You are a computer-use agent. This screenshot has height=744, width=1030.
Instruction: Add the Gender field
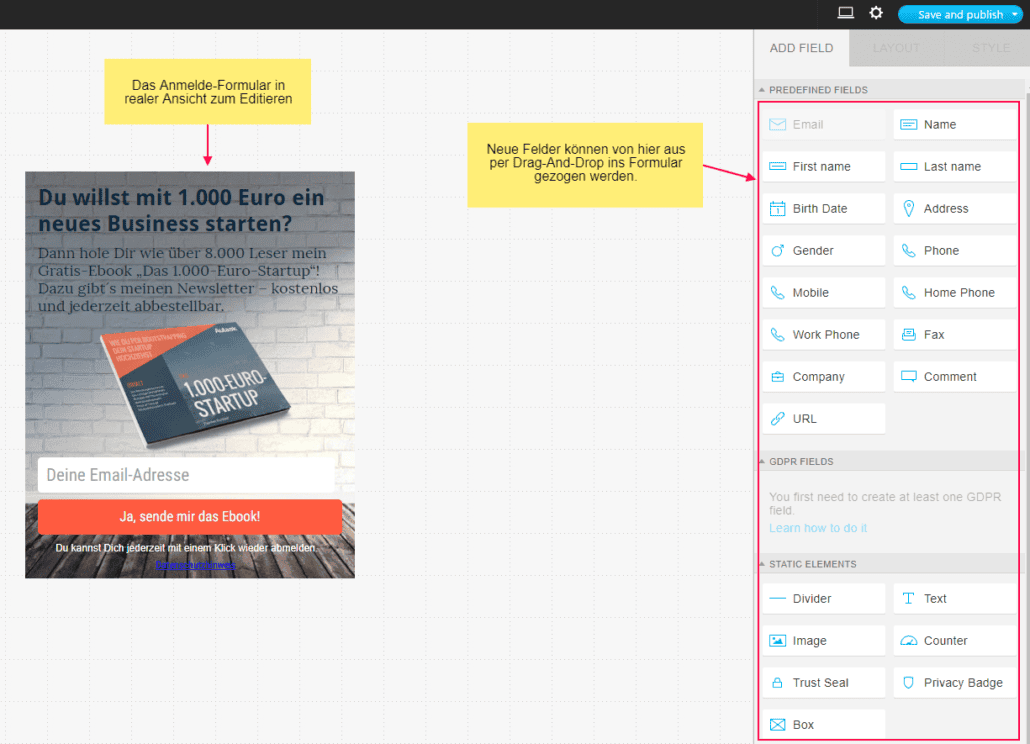pyautogui.click(x=824, y=251)
